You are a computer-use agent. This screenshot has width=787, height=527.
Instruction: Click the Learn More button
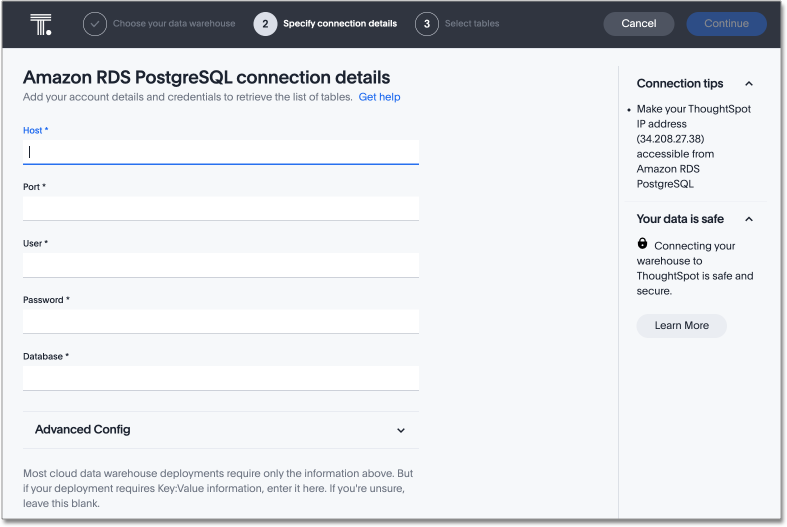pos(681,325)
